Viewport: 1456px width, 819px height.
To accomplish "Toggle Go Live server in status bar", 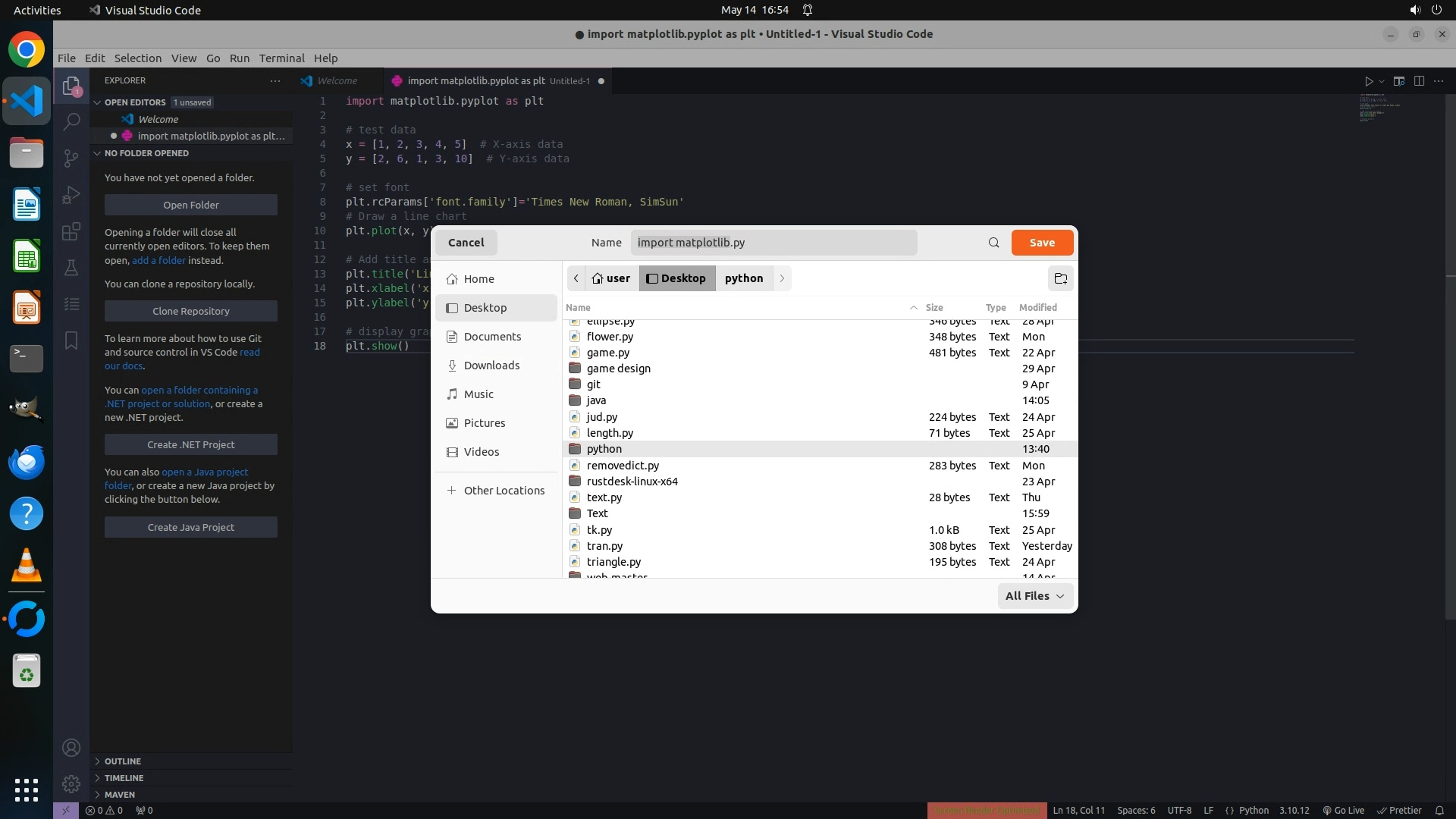I will click(x=1343, y=810).
